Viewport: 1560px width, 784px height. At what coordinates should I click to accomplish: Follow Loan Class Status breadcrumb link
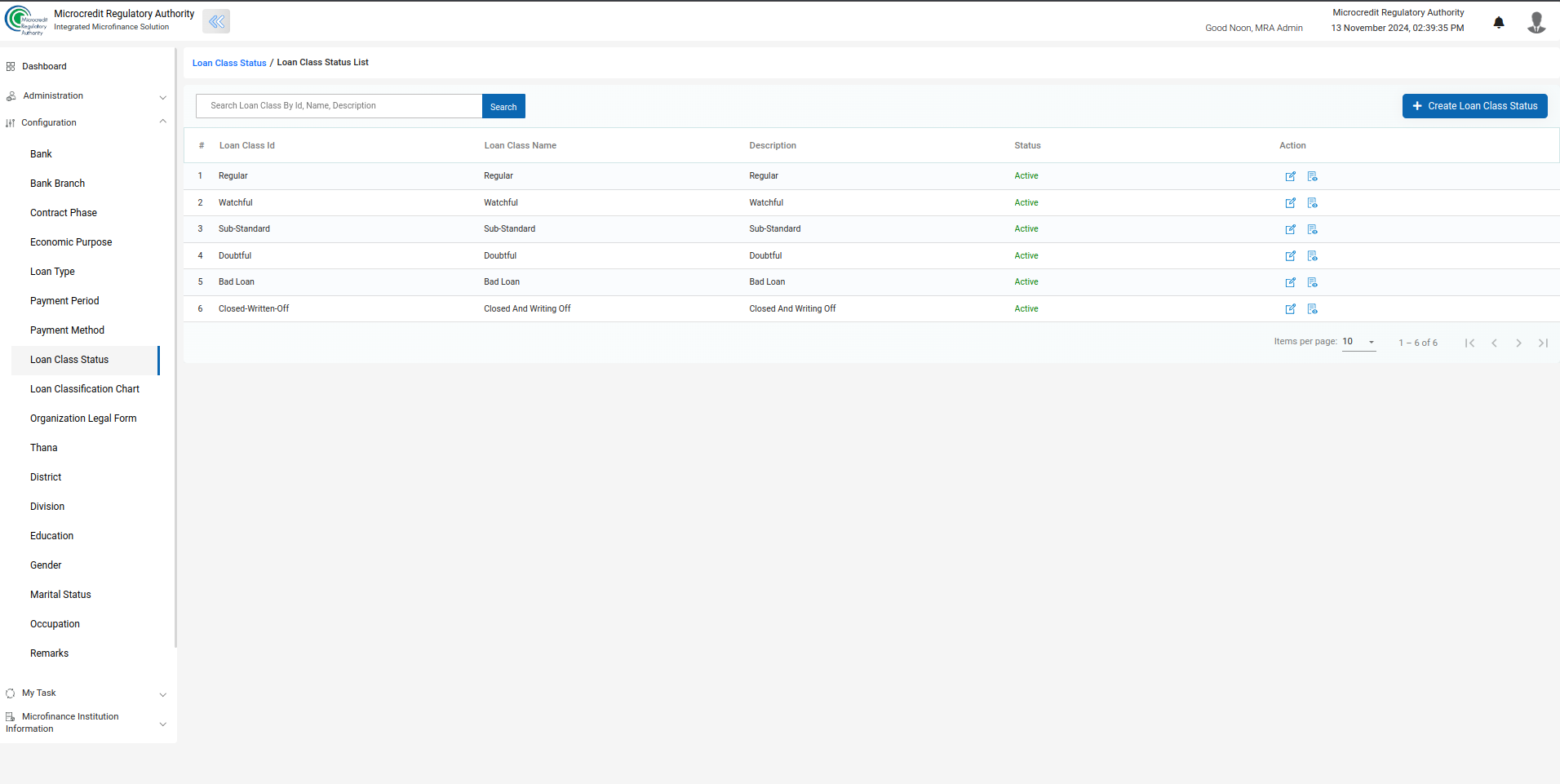[229, 63]
